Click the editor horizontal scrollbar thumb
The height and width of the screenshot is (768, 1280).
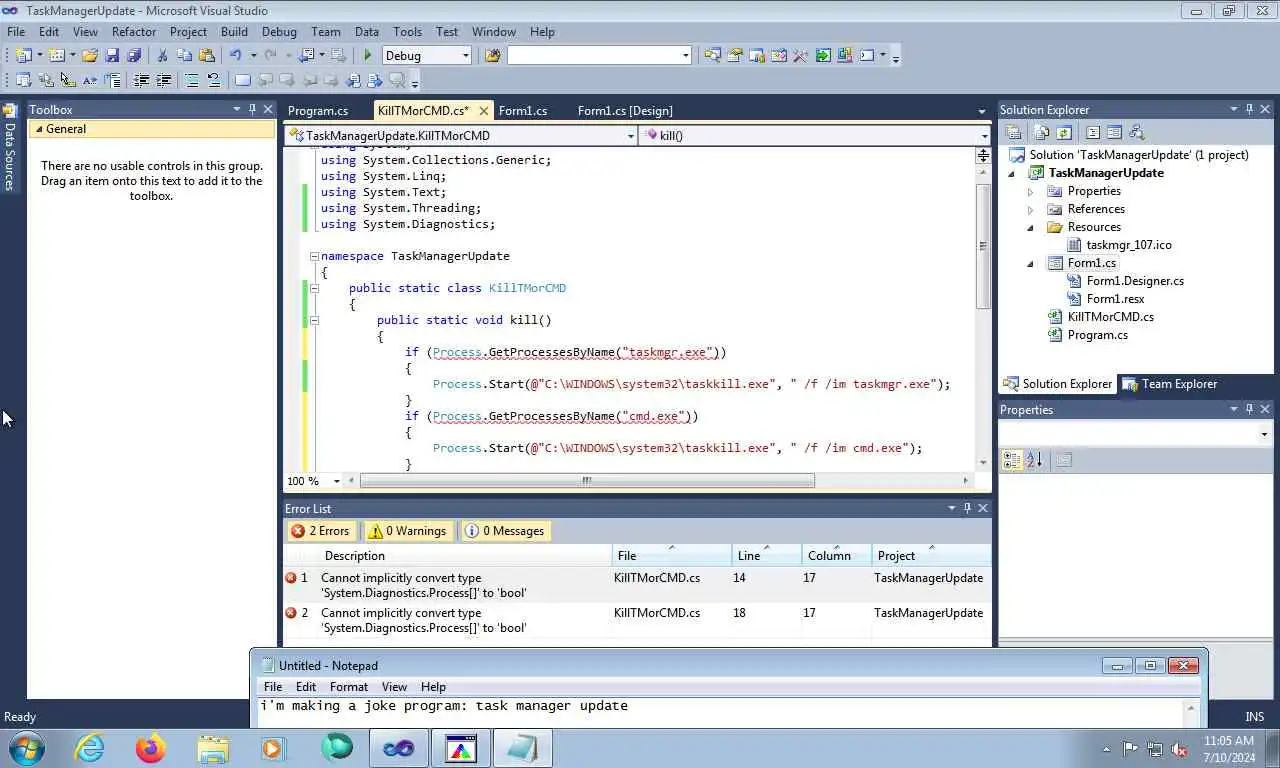pyautogui.click(x=587, y=481)
